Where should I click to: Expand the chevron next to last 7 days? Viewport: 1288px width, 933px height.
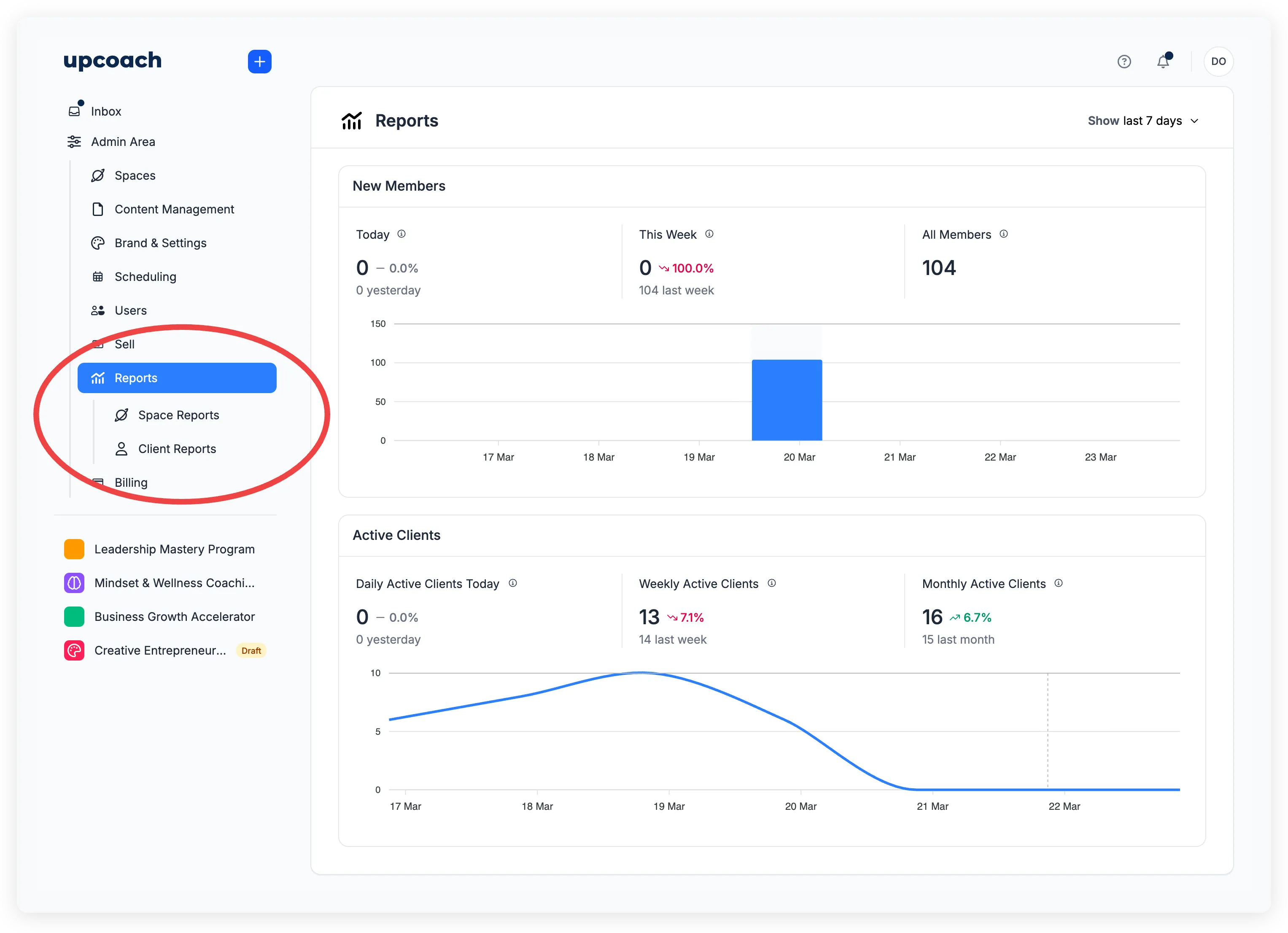click(x=1195, y=121)
